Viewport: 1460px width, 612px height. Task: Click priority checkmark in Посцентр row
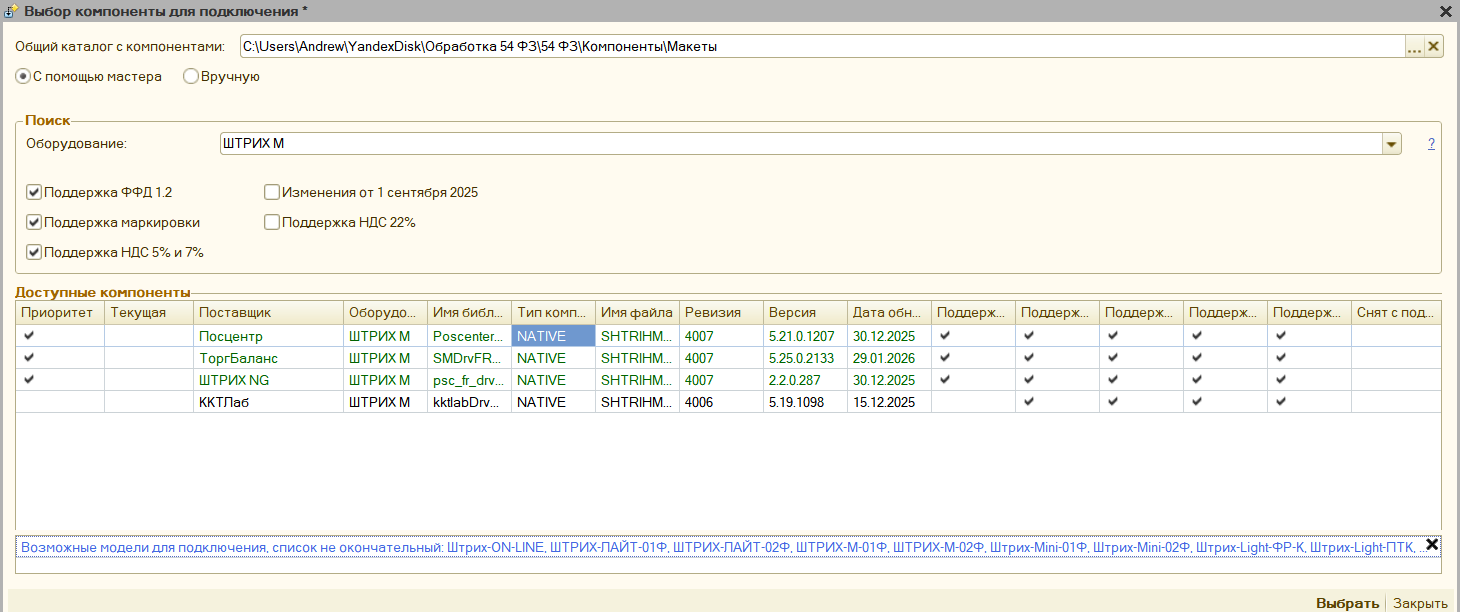click(29, 336)
